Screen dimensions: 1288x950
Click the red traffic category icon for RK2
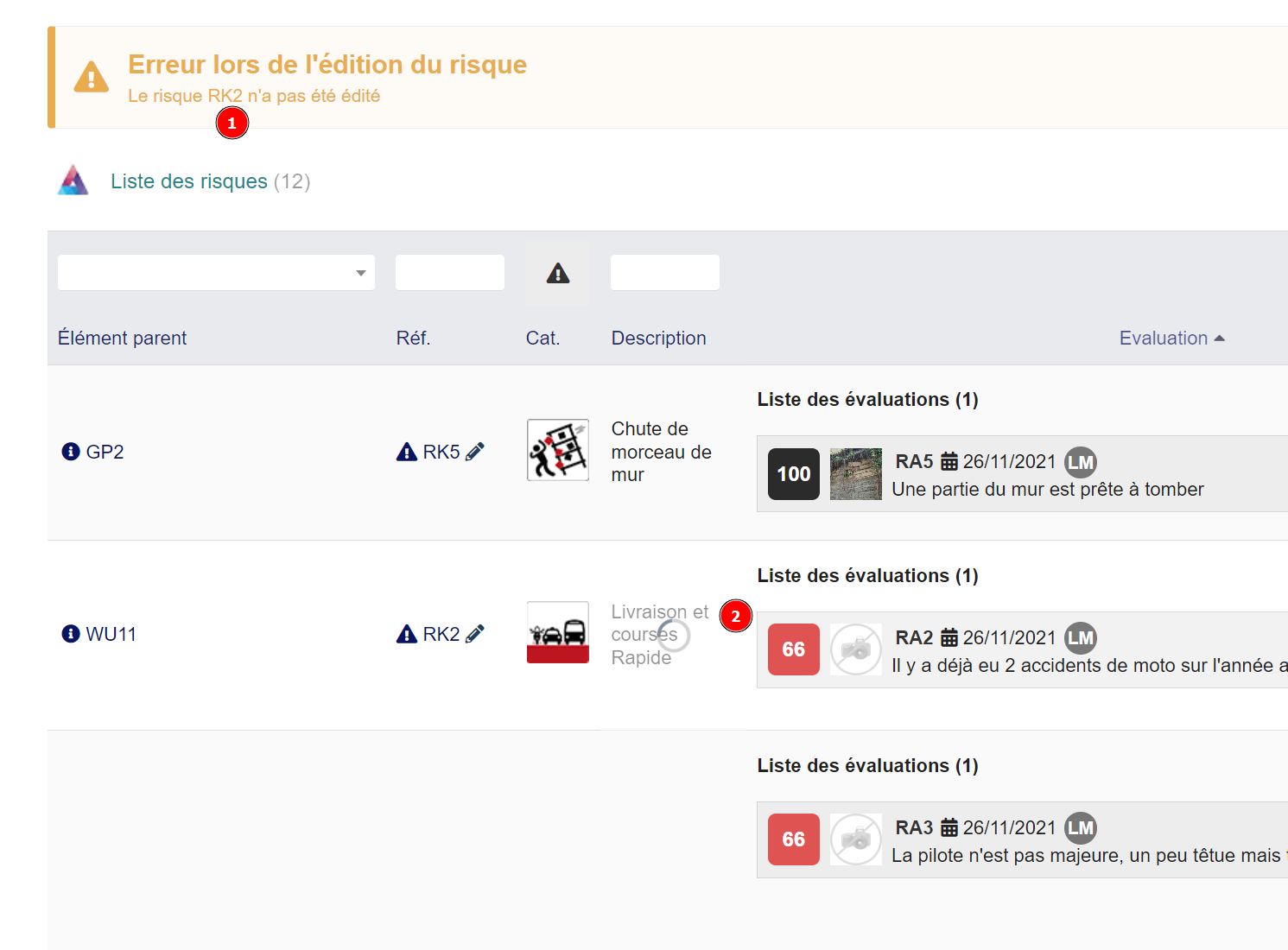557,632
